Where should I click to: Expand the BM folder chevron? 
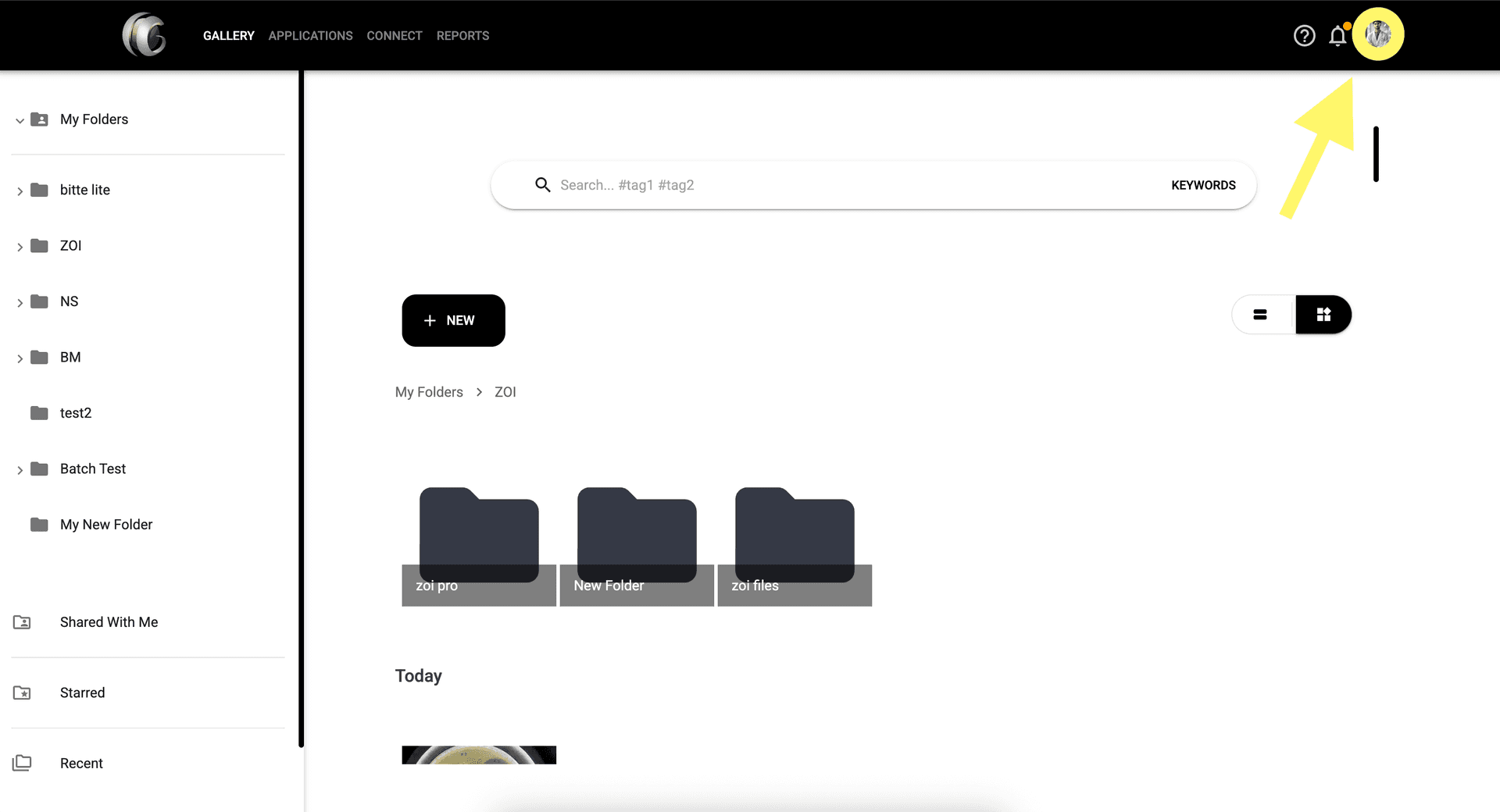[20, 358]
